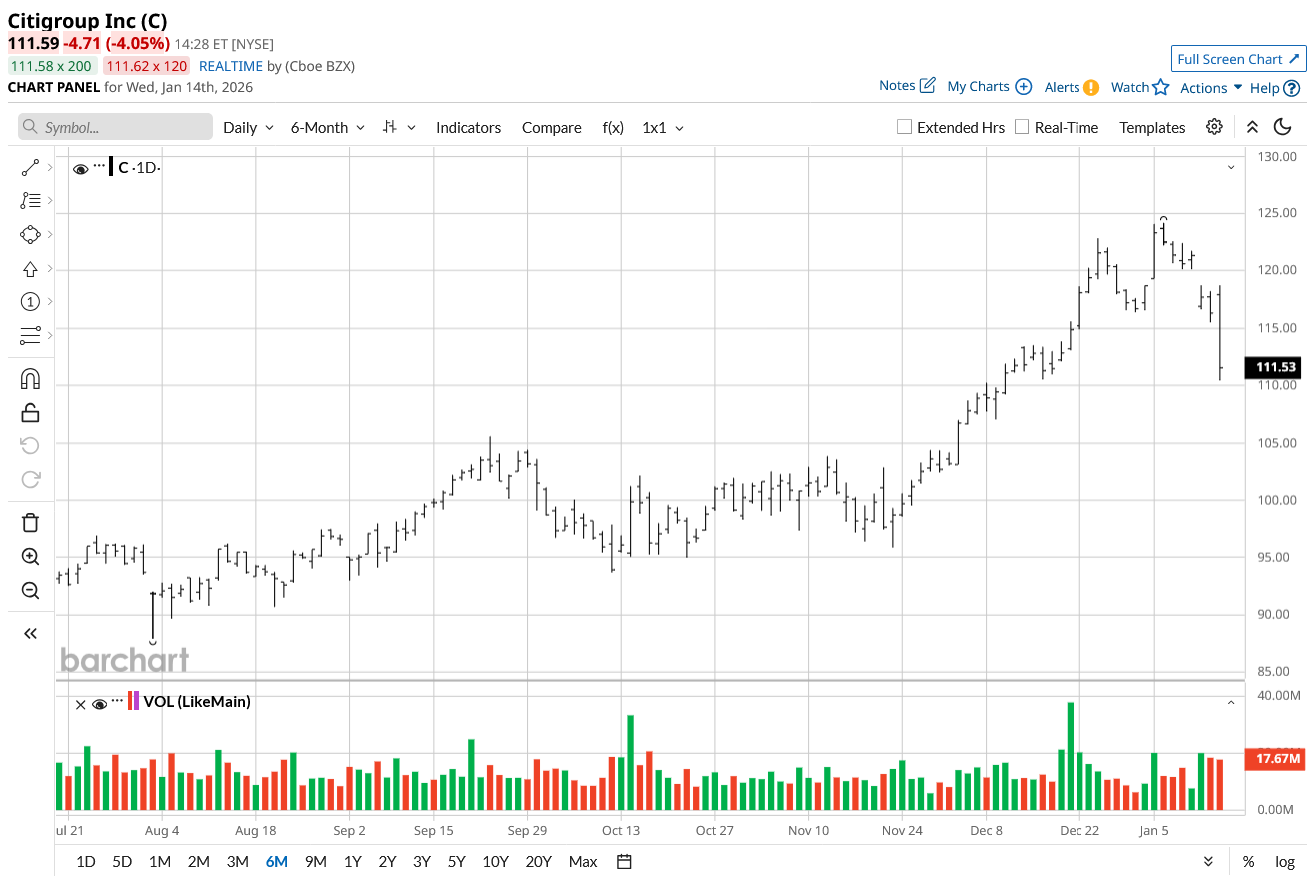Redo the last drawing action
The height and width of the screenshot is (876, 1308).
(x=30, y=479)
